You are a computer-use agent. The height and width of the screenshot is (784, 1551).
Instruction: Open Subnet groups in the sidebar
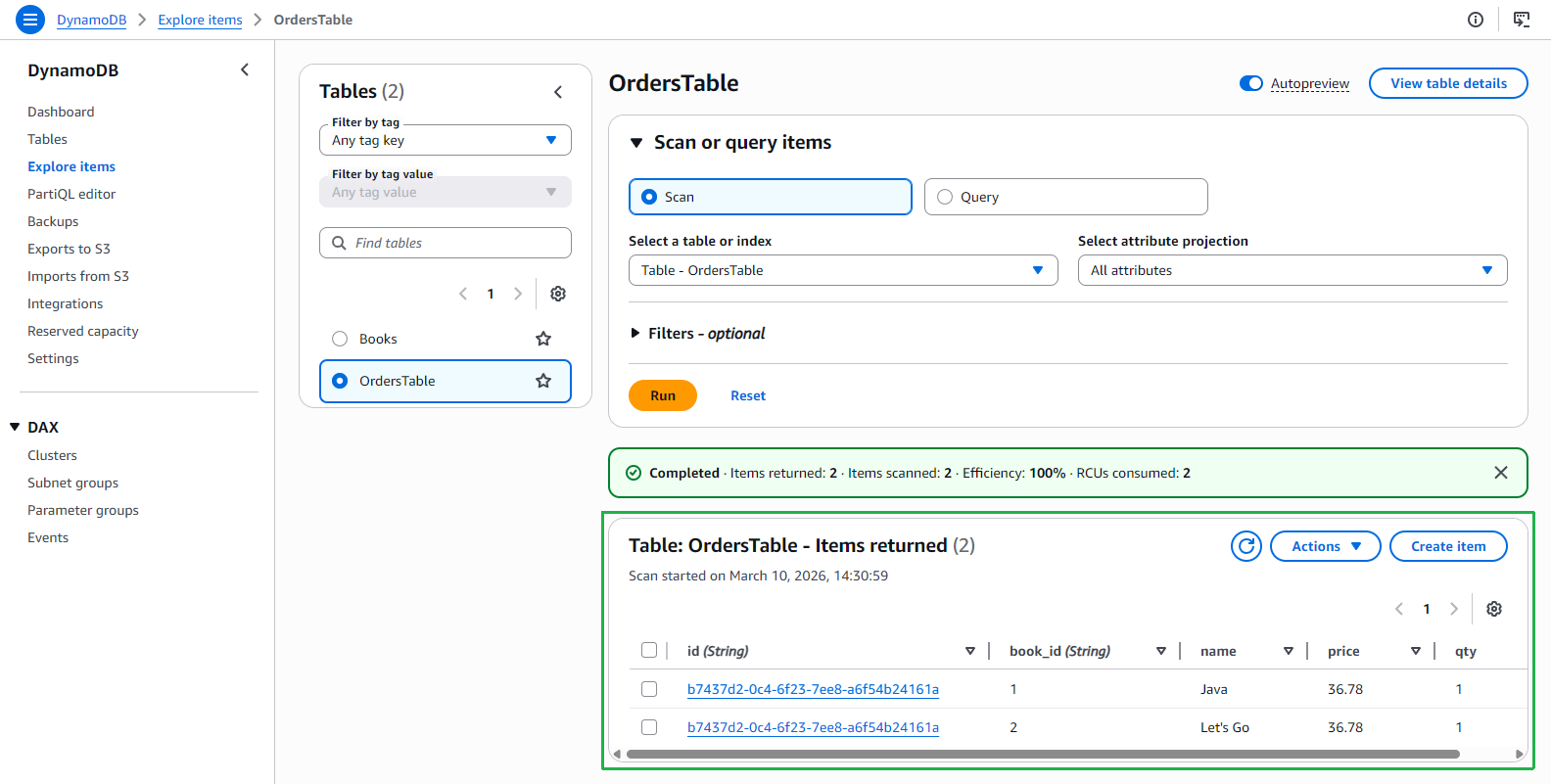click(72, 483)
